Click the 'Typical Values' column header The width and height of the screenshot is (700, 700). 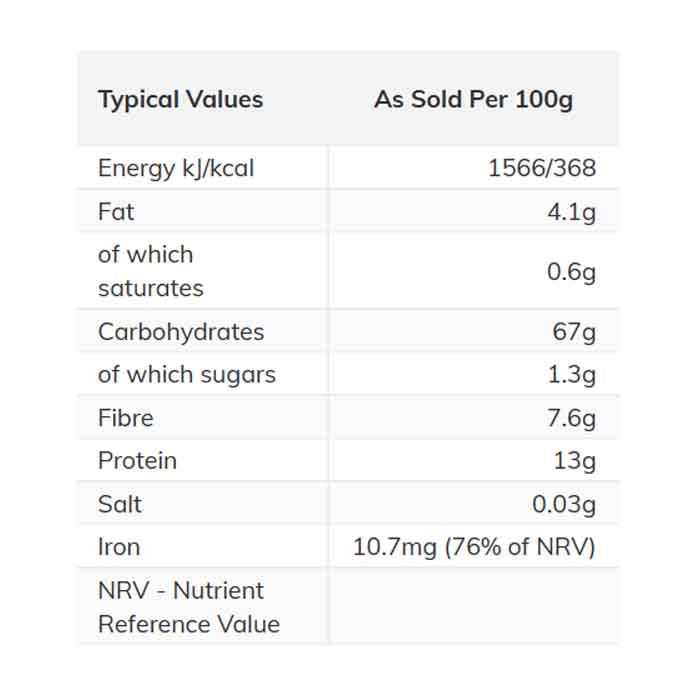180,100
